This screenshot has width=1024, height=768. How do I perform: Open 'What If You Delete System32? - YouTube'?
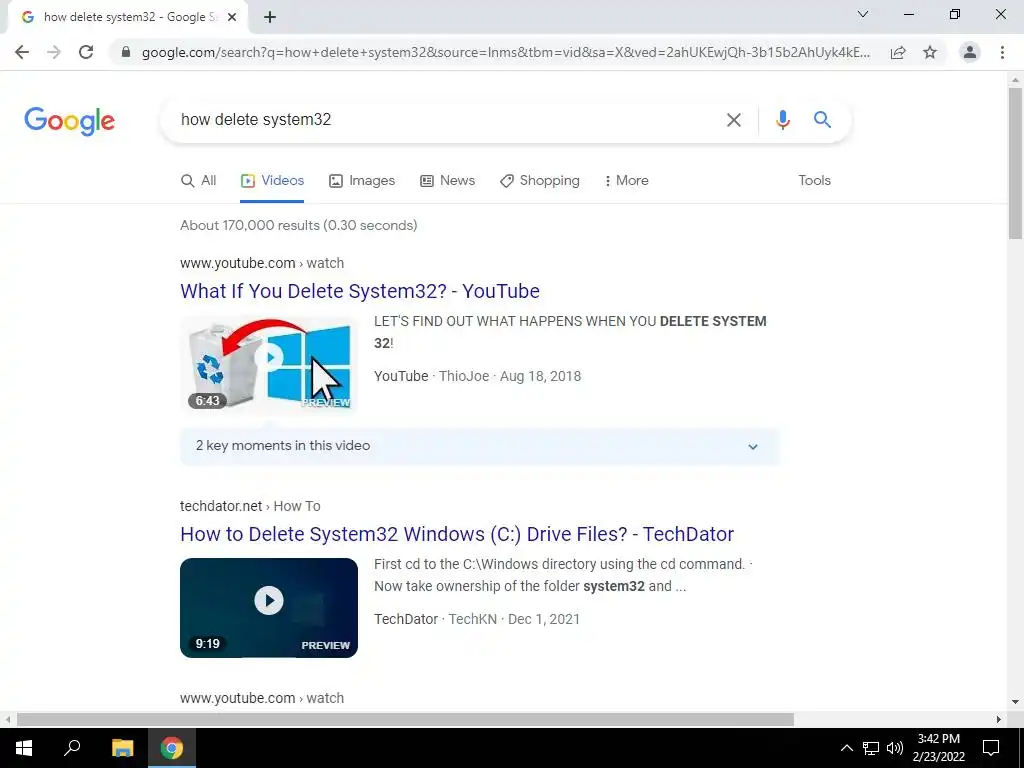(360, 291)
